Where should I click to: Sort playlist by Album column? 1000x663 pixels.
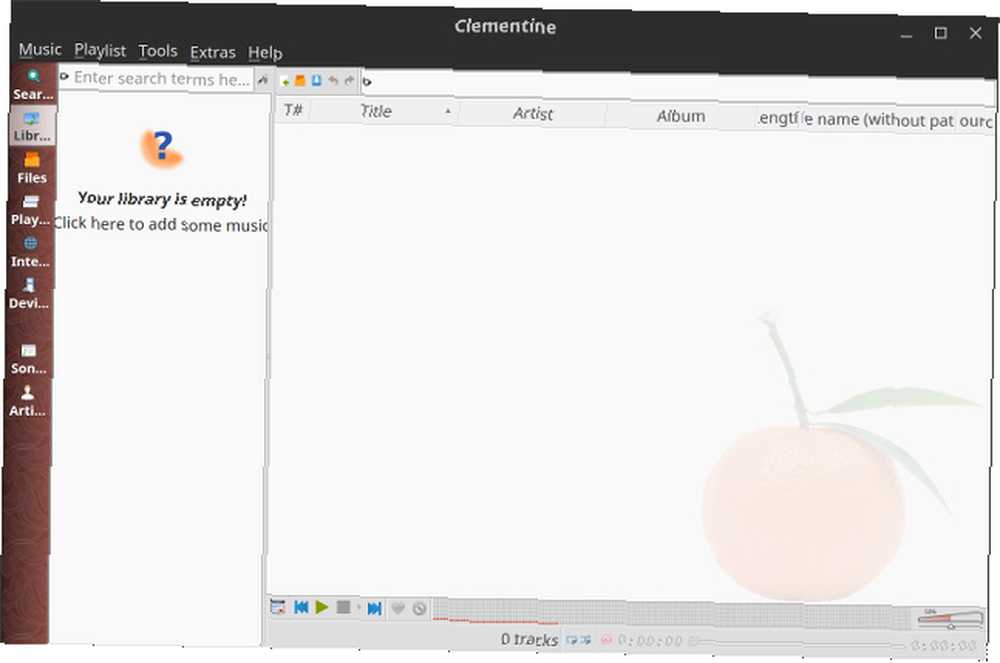point(680,116)
